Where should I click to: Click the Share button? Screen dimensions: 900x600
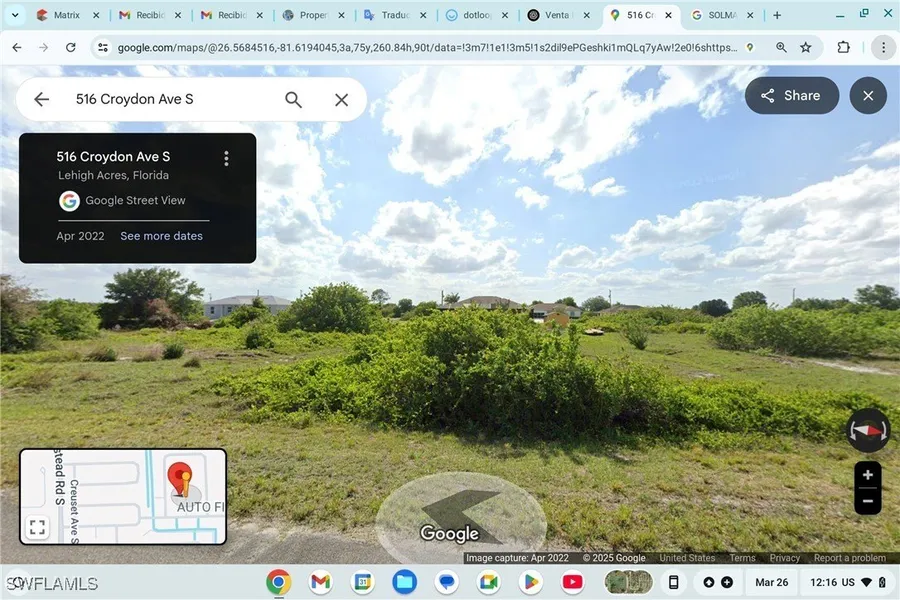point(791,96)
